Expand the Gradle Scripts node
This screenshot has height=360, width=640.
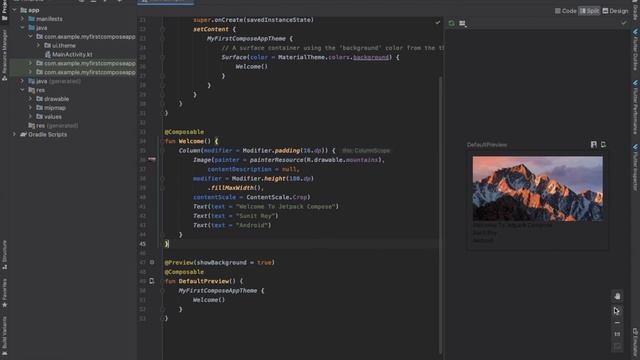(14, 134)
